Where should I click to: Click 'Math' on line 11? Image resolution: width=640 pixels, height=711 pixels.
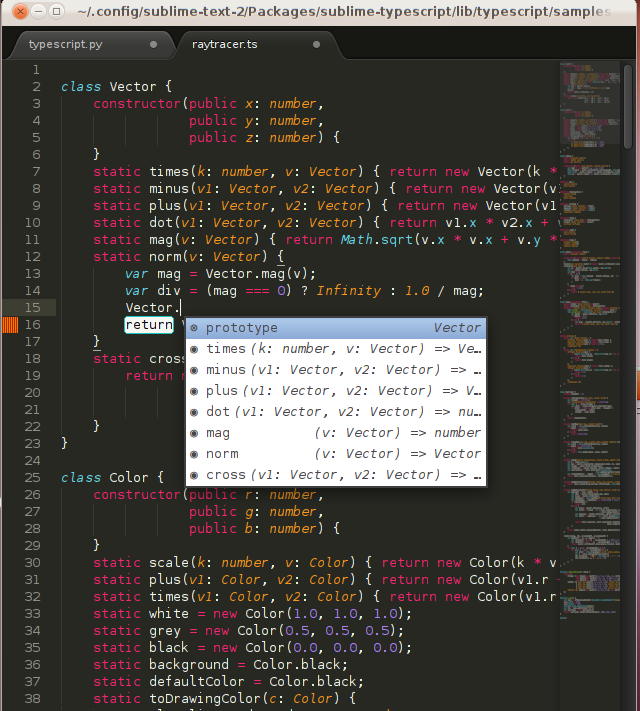coord(357,239)
